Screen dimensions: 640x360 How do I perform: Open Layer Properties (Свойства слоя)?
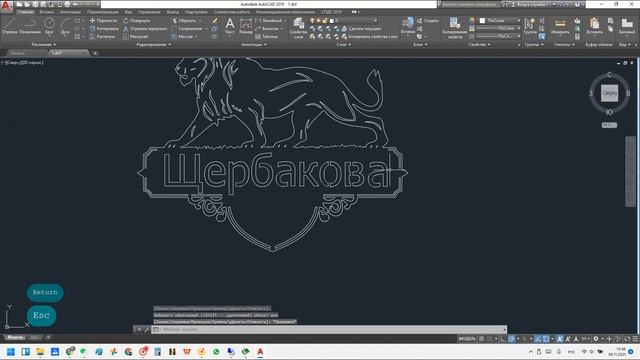pyautogui.click(x=298, y=28)
